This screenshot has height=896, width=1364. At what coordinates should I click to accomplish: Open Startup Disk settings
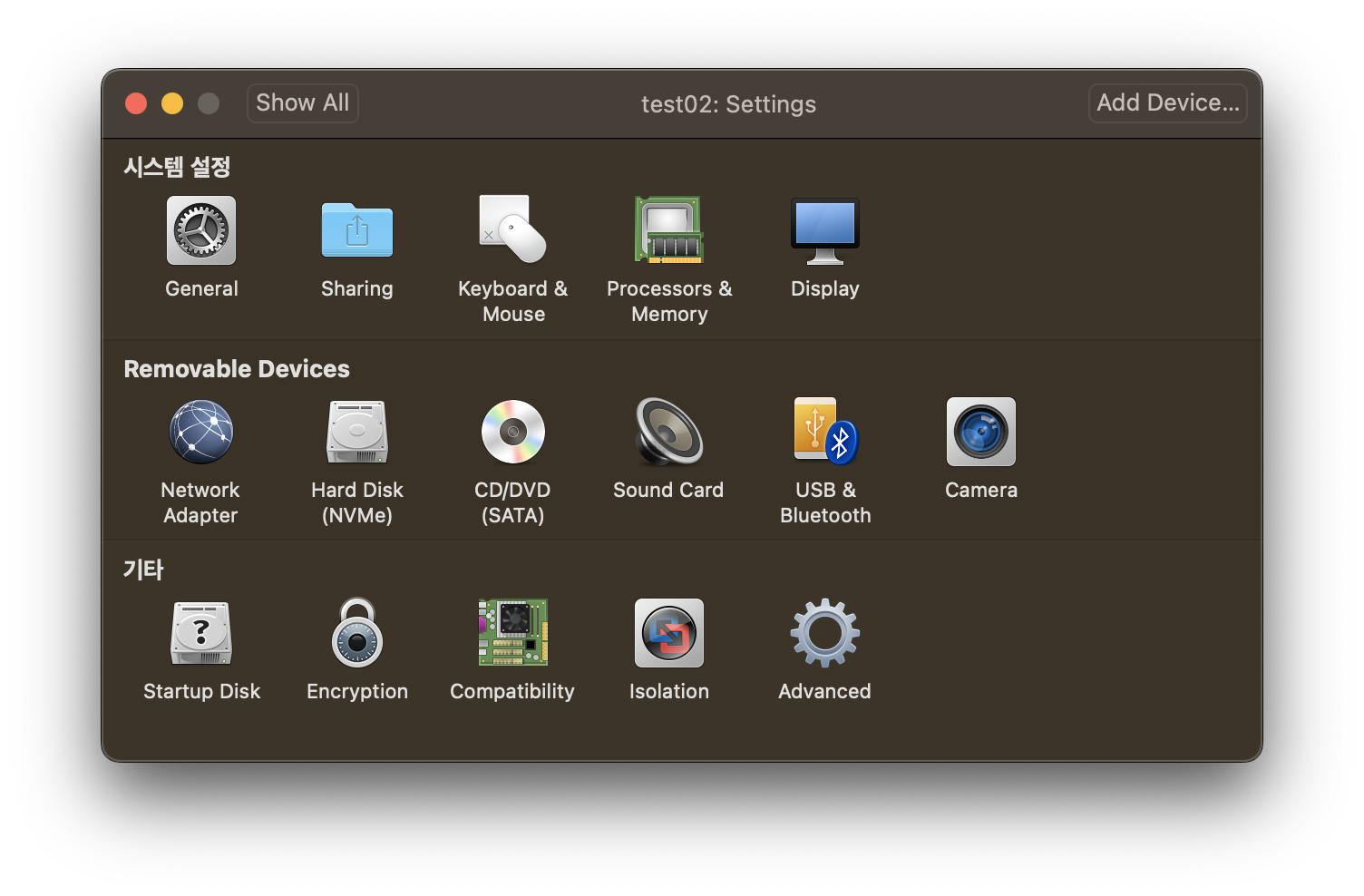201,633
